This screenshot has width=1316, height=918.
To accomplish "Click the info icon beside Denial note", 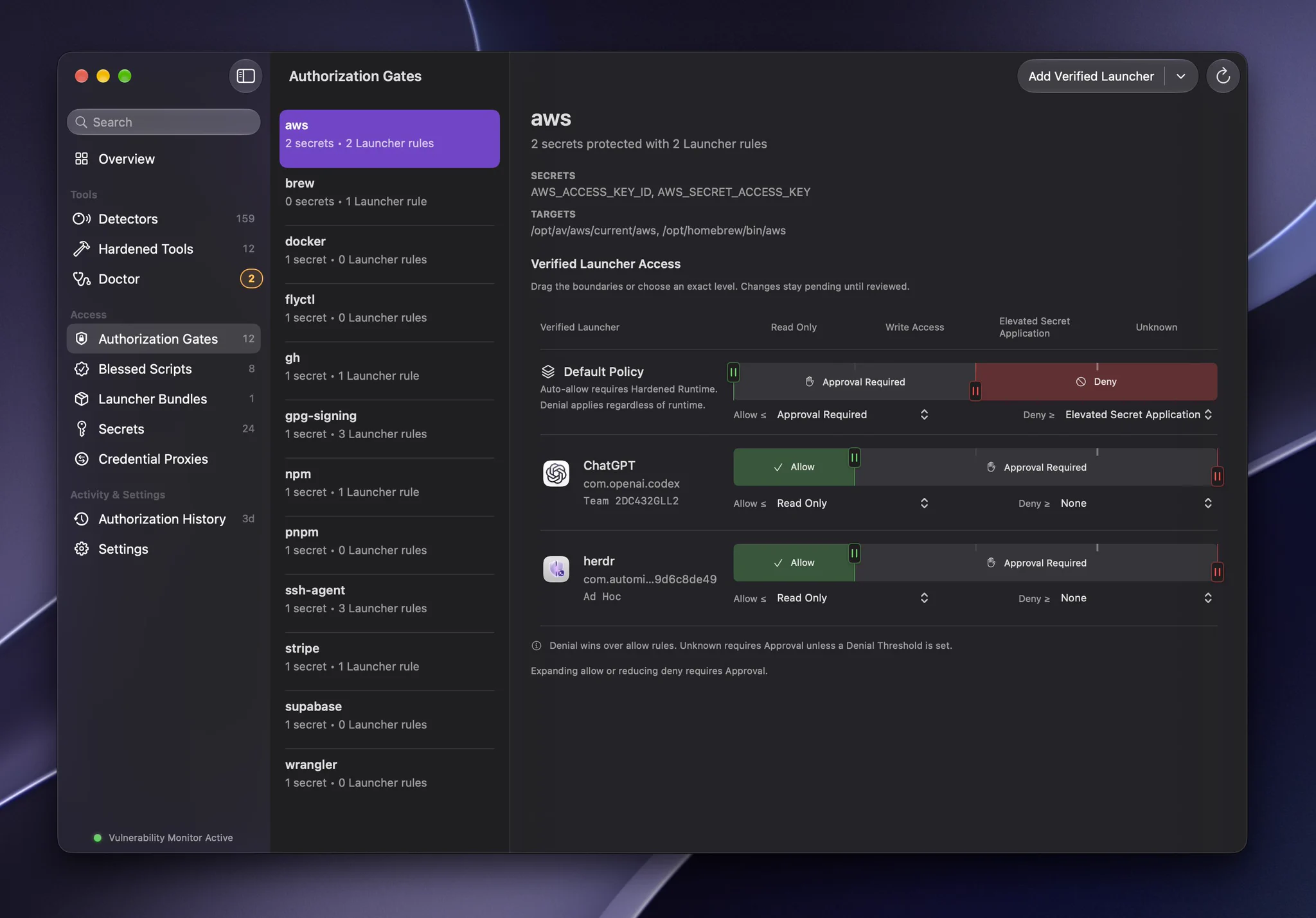I will (537, 646).
